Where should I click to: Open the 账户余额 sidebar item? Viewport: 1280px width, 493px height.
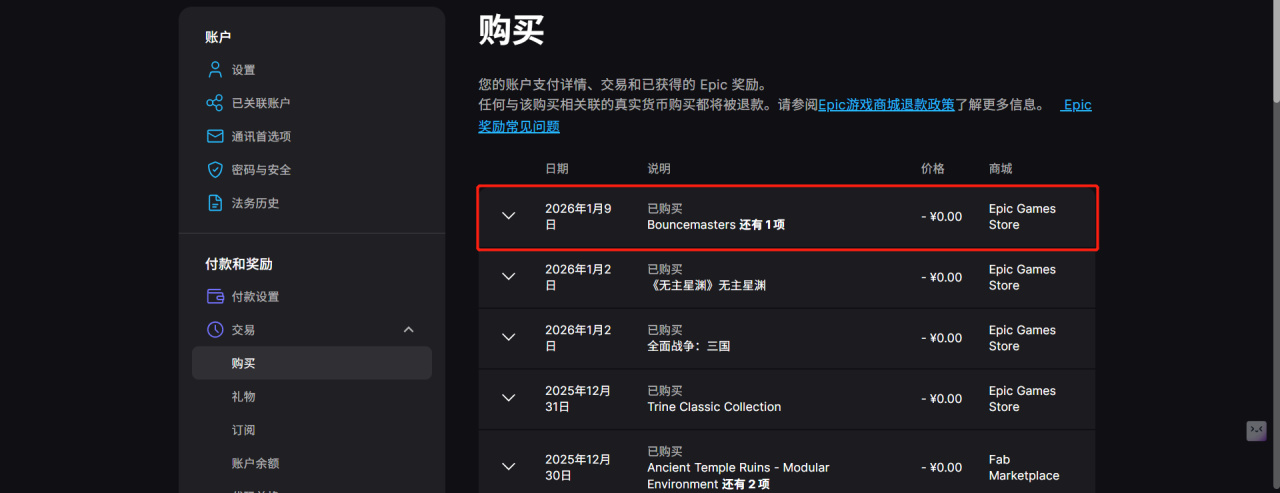pyautogui.click(x=256, y=463)
